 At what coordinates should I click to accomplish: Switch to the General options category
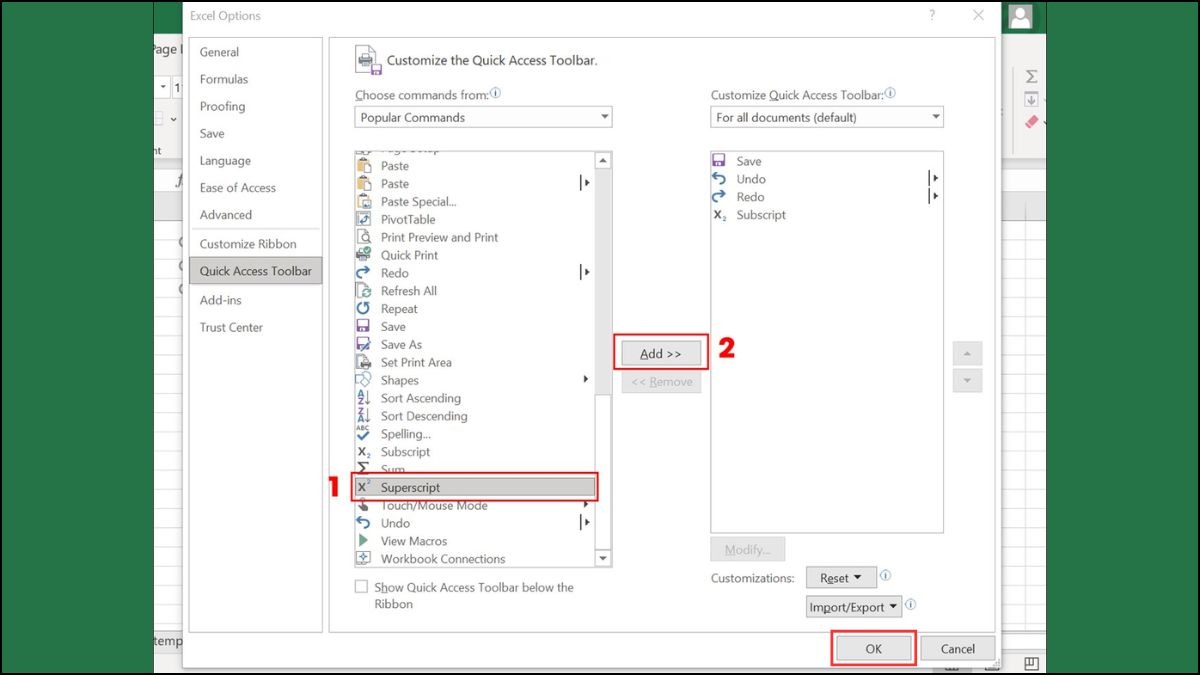click(x=256, y=52)
